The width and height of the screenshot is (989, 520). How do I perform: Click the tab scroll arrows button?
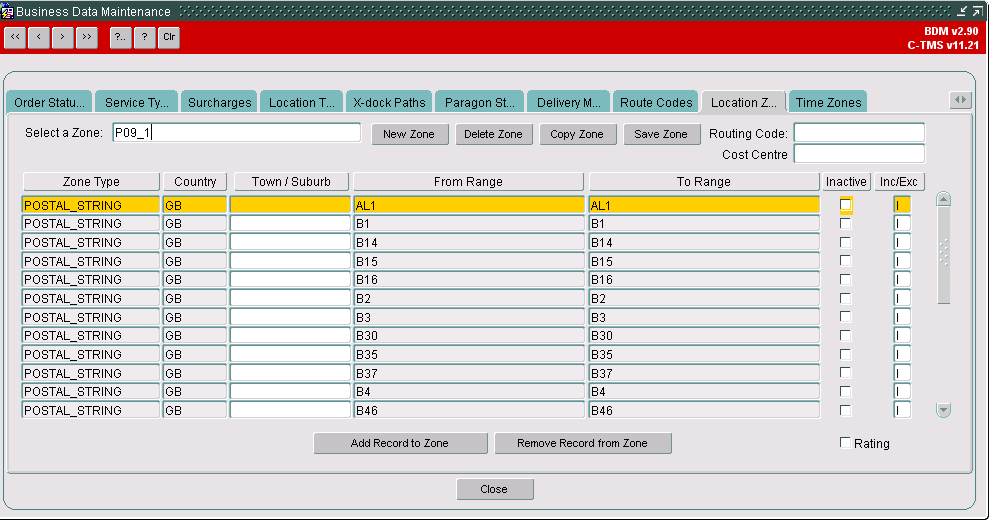960,100
